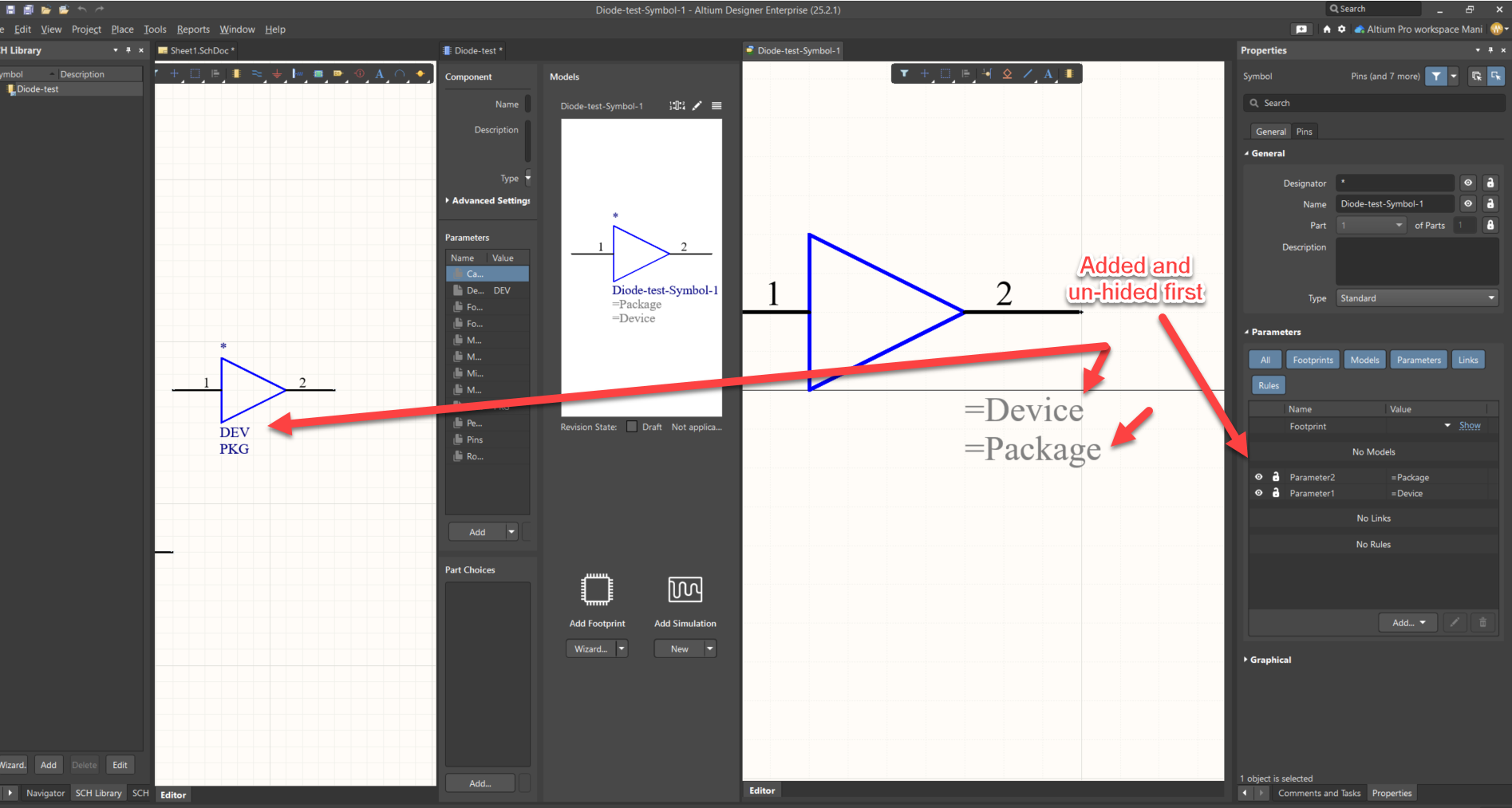Viewport: 1512px width, 808px height.
Task: Select the rectangle selection tool in symbol editor
Action: click(x=945, y=73)
